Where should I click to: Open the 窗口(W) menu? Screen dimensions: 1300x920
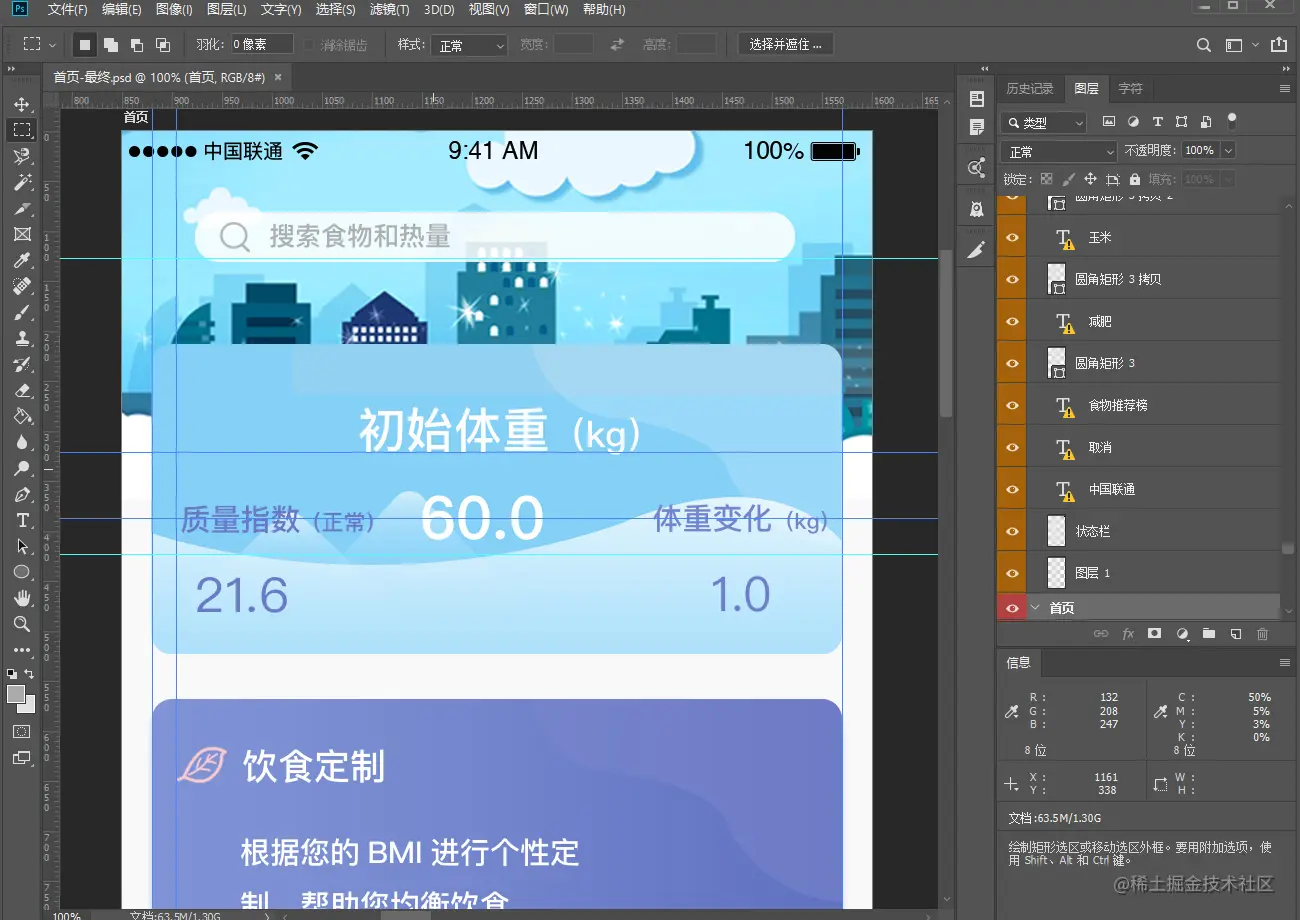point(546,10)
